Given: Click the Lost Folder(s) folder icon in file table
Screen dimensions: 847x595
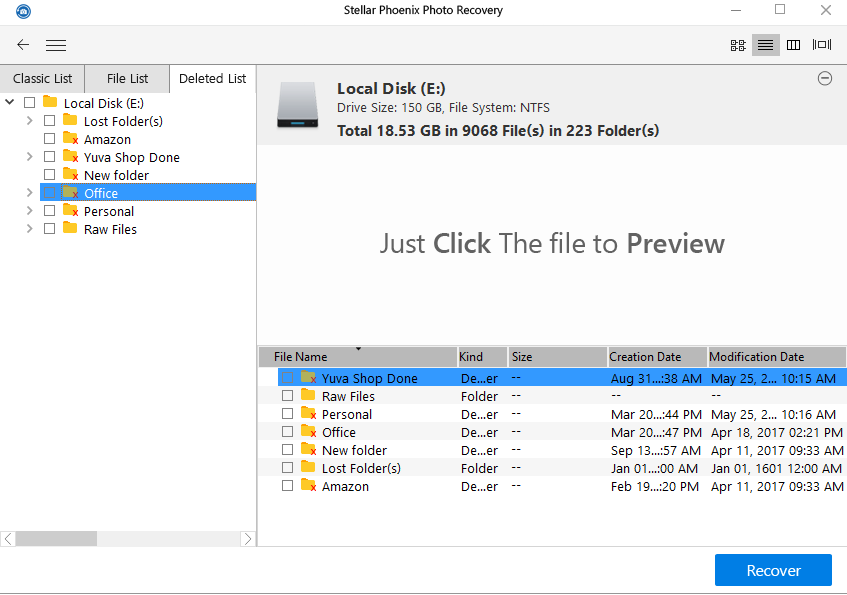Looking at the screenshot, I should (308, 466).
